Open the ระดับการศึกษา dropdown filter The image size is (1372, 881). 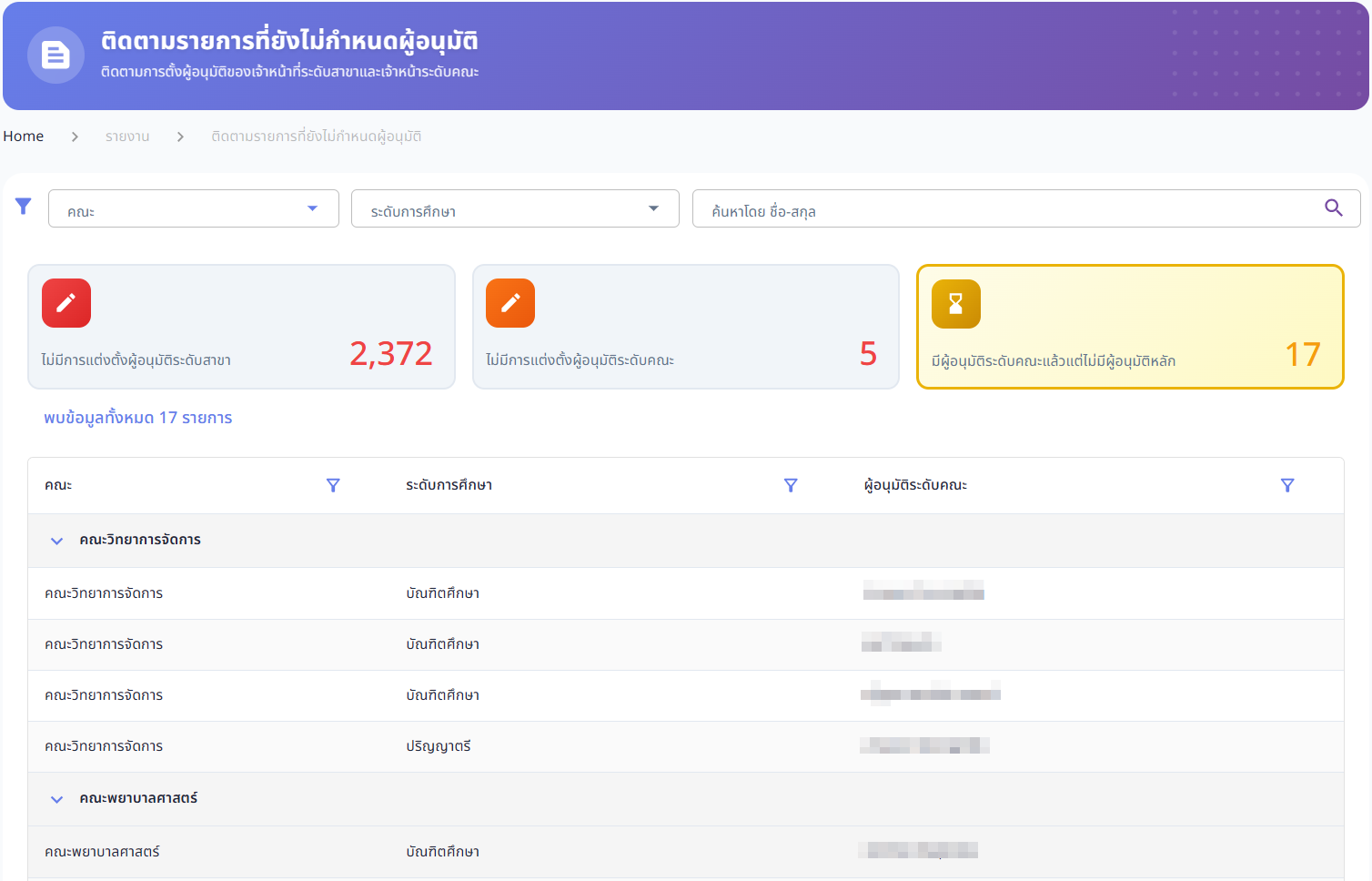(514, 209)
